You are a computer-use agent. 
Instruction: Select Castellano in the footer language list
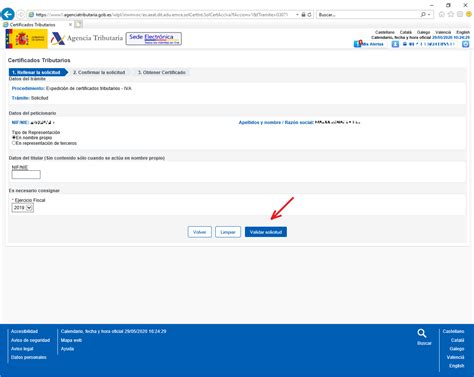click(454, 331)
